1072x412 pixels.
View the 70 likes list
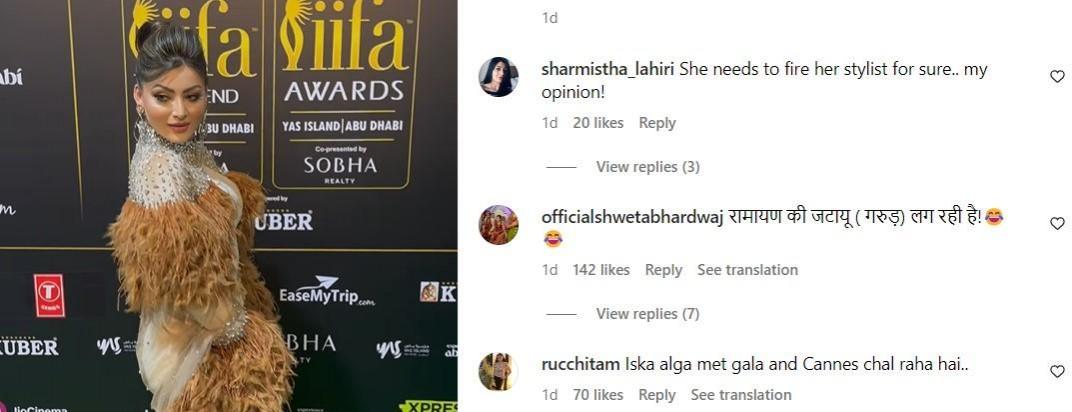coord(598,395)
